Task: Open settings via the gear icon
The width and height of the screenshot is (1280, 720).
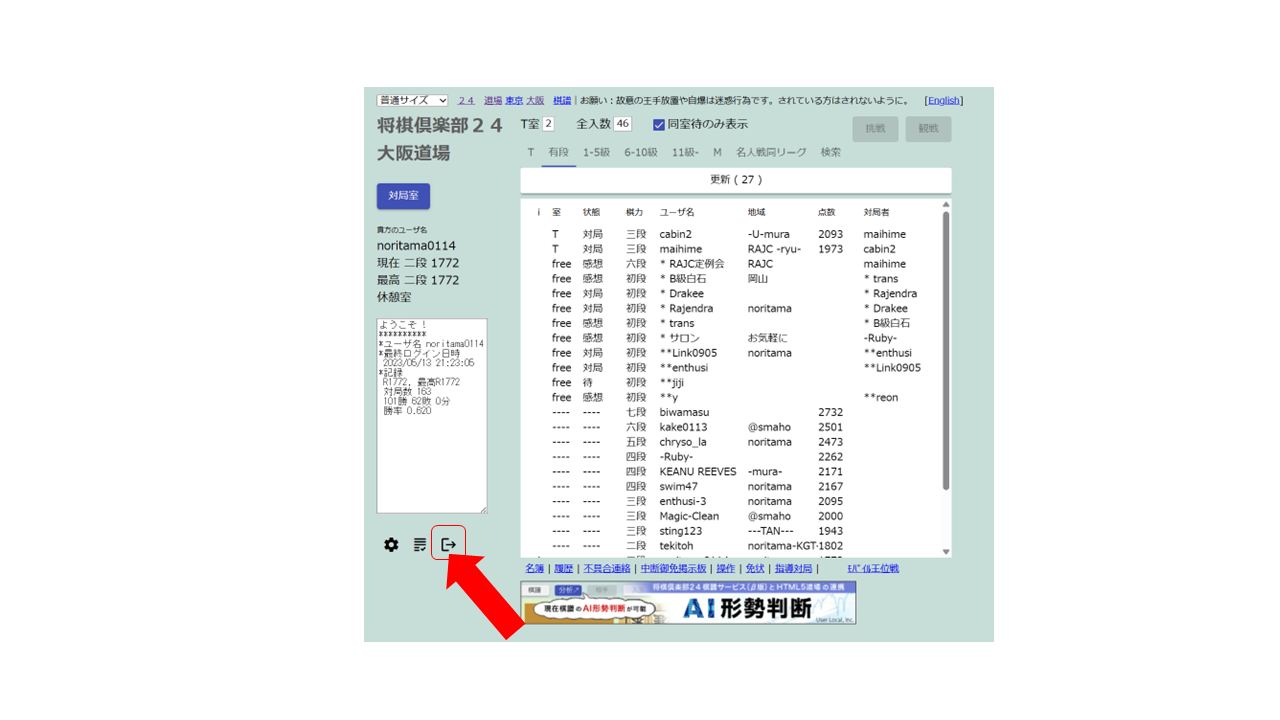Action: 391,545
